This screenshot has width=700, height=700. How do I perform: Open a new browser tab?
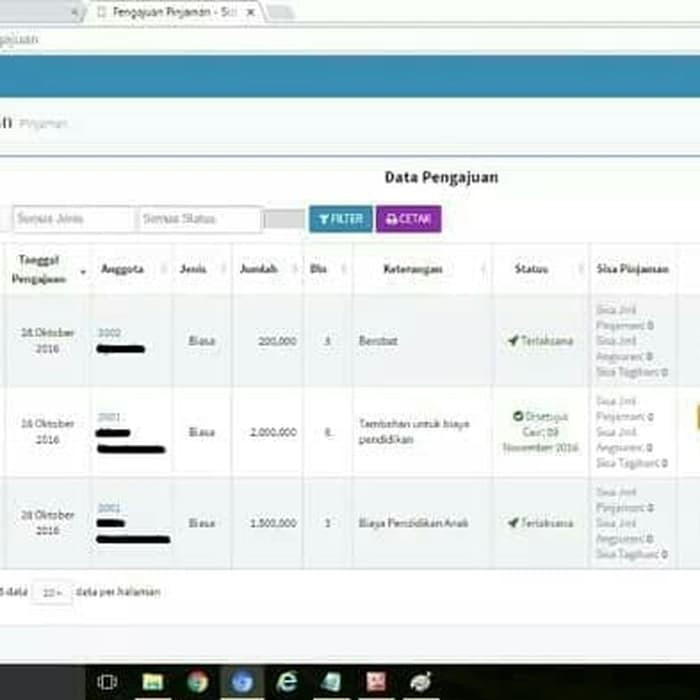pos(280,12)
